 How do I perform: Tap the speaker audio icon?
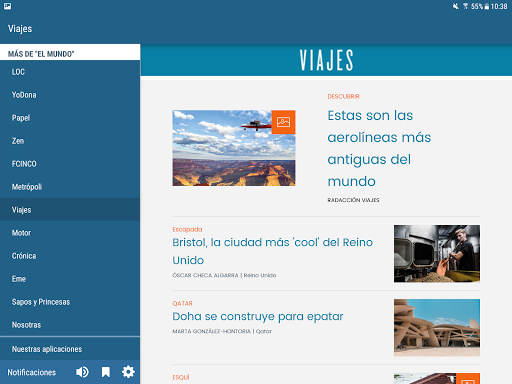tap(82, 372)
